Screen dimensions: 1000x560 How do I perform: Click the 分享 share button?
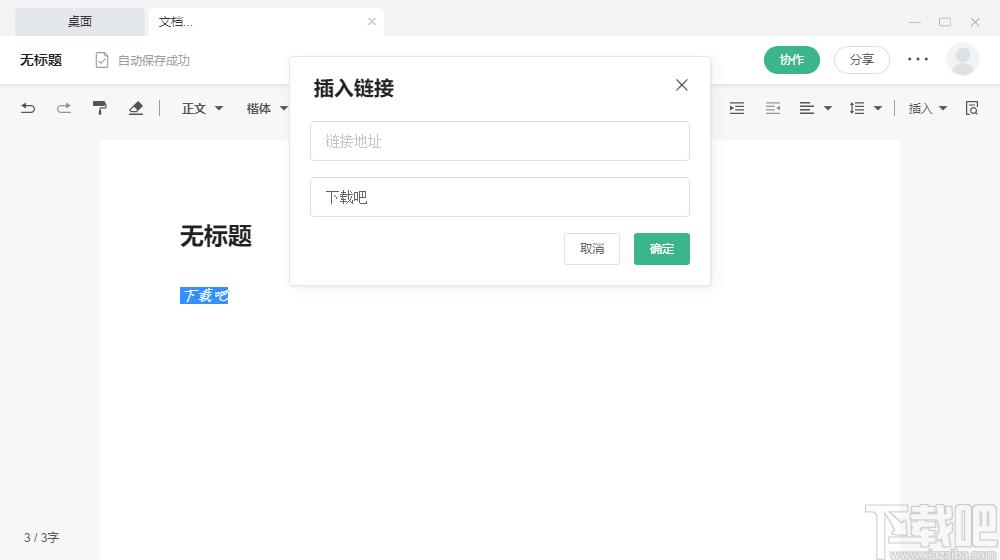tap(862, 60)
